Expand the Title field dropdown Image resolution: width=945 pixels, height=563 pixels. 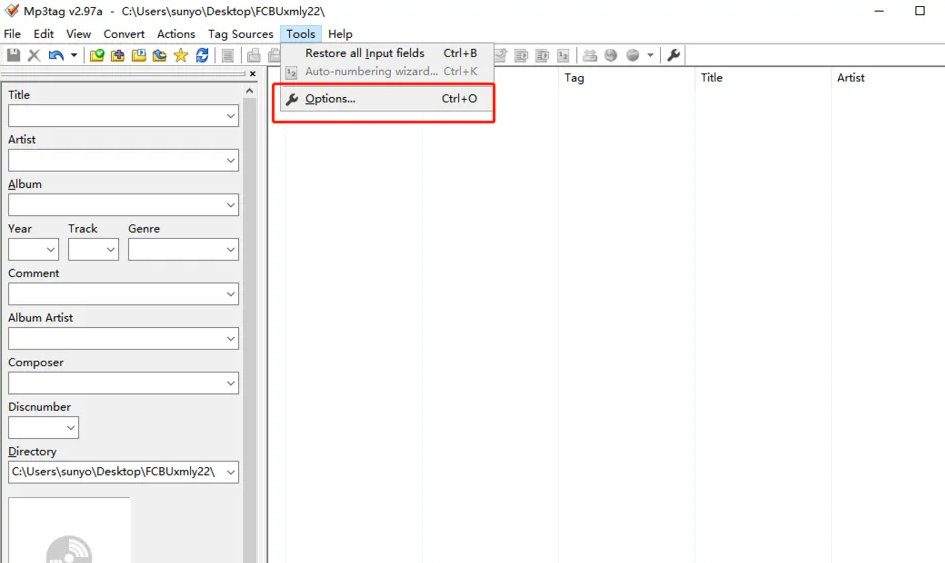231,116
